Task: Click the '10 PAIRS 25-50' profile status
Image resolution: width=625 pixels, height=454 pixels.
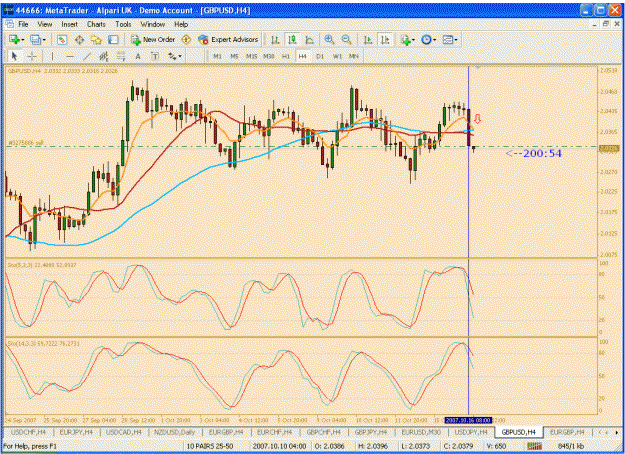Action: pyautogui.click(x=210, y=446)
